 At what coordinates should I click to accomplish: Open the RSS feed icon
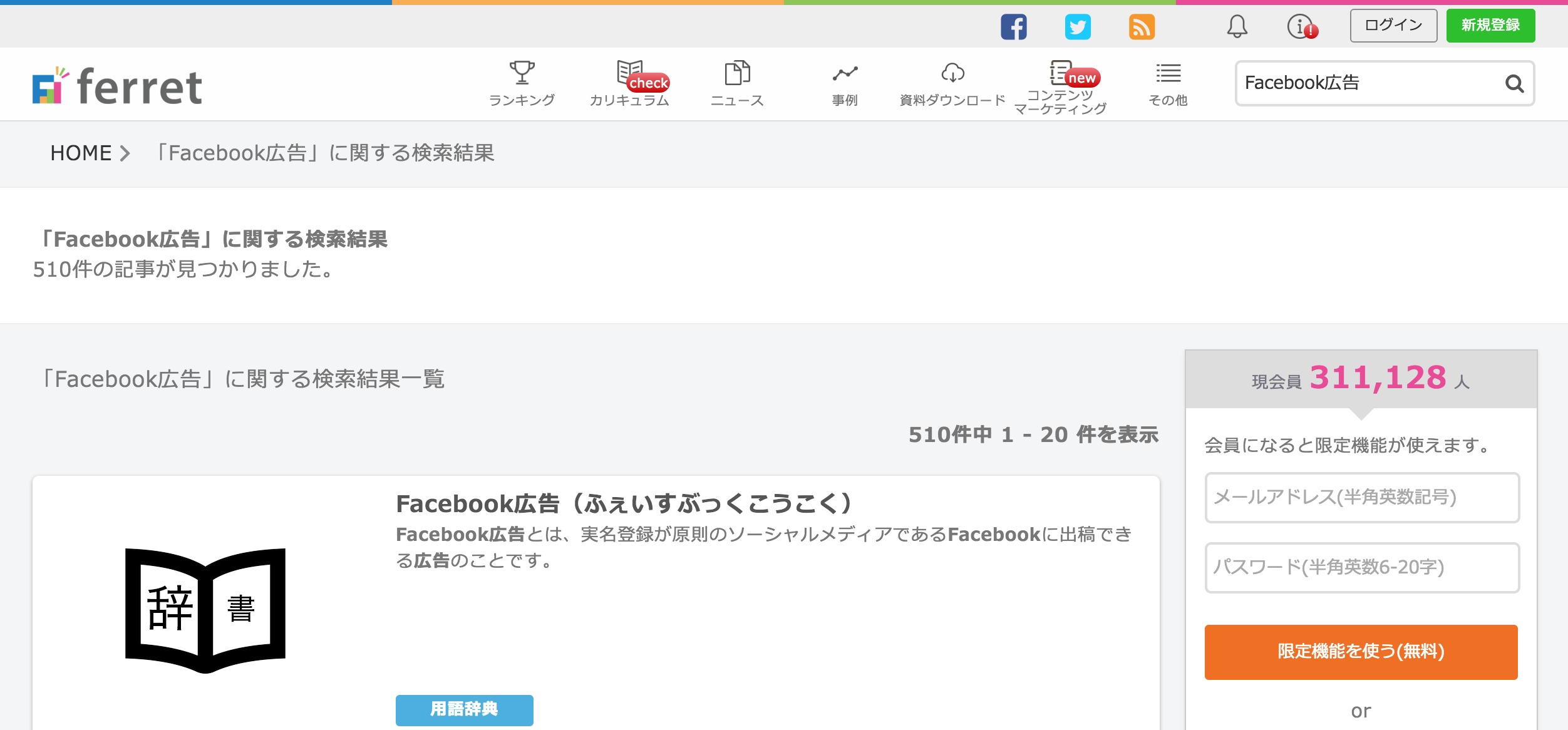click(1142, 27)
